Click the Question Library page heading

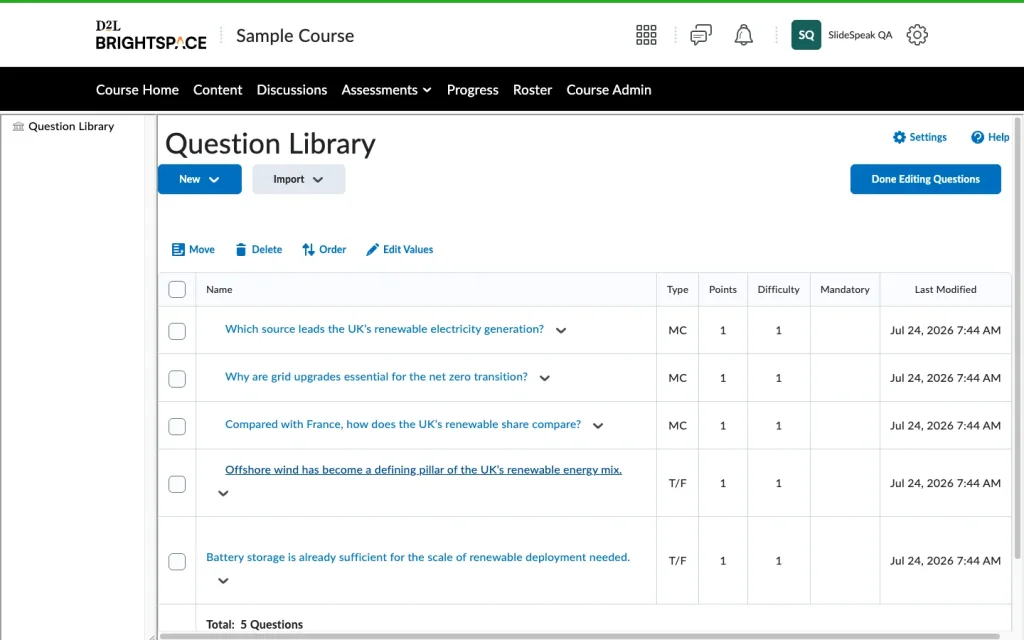[x=270, y=144]
